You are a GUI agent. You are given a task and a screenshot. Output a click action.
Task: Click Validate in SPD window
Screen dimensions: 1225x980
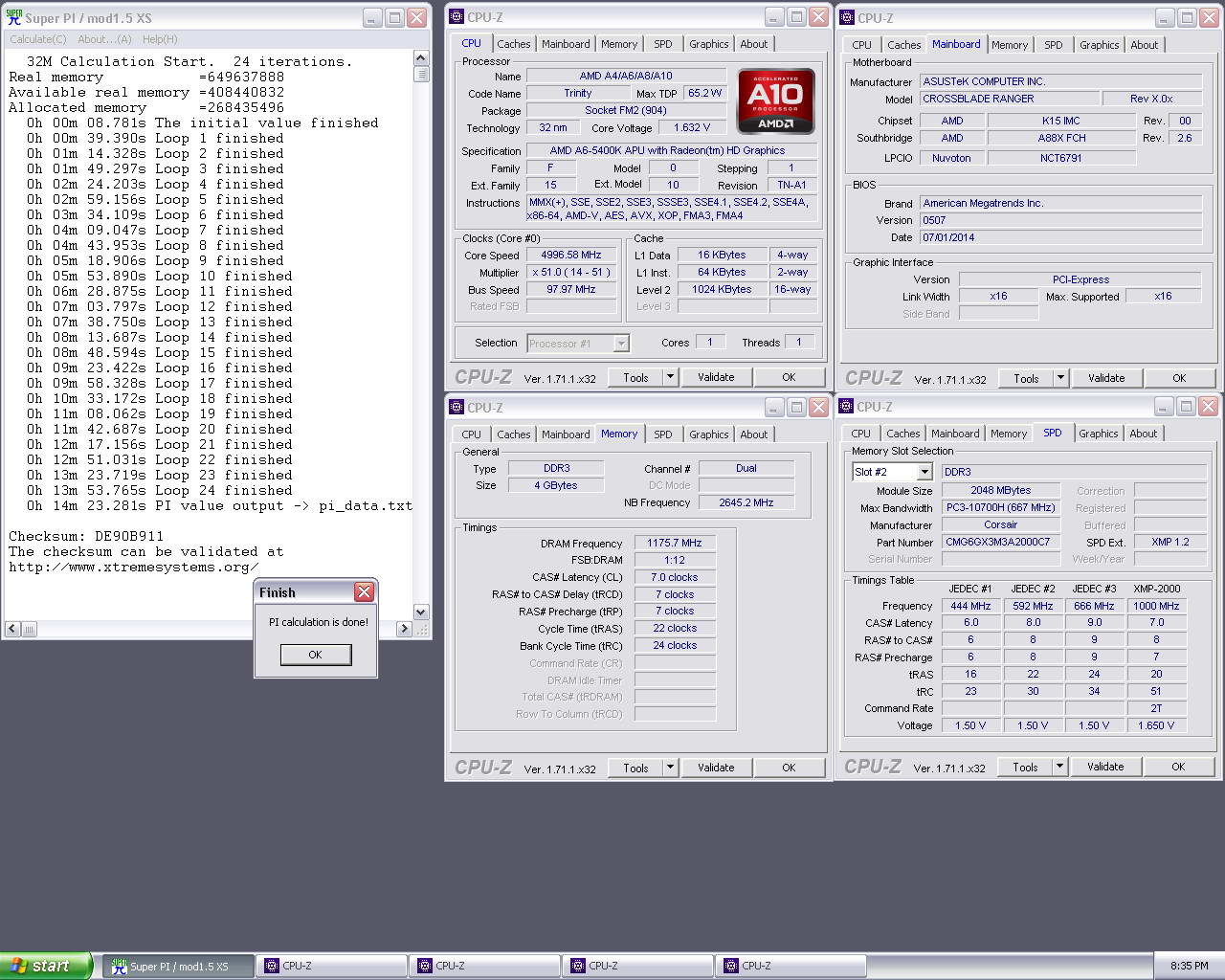(1105, 767)
